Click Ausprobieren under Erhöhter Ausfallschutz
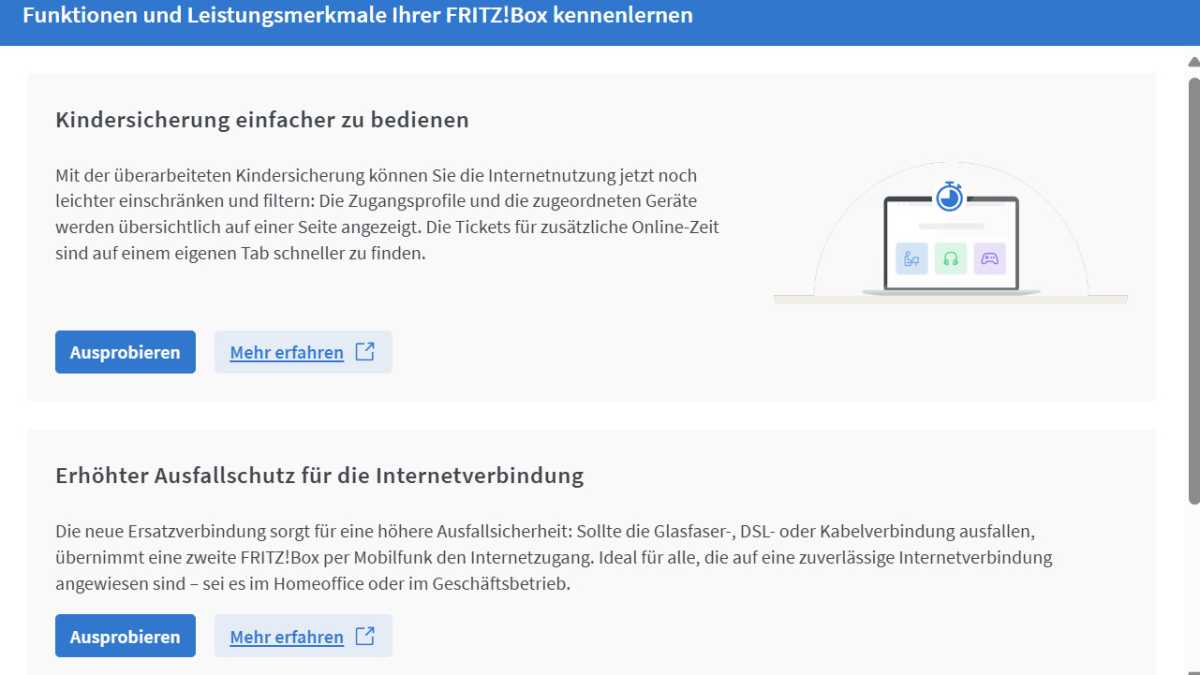This screenshot has height=675, width=1200. tap(125, 636)
